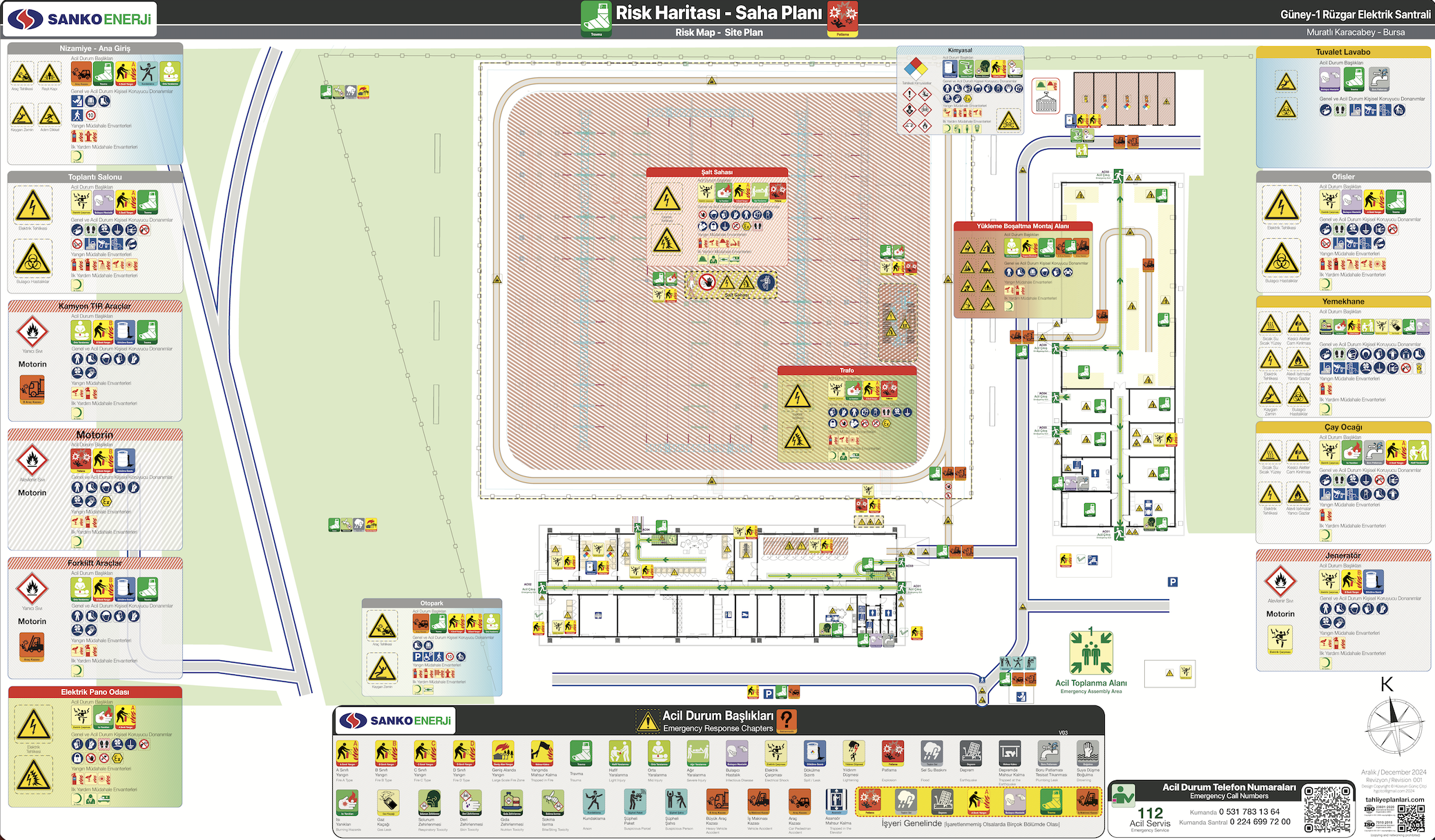Click the large QR code at the bottom right
Screen dimensions: 1435x840
[1326, 808]
